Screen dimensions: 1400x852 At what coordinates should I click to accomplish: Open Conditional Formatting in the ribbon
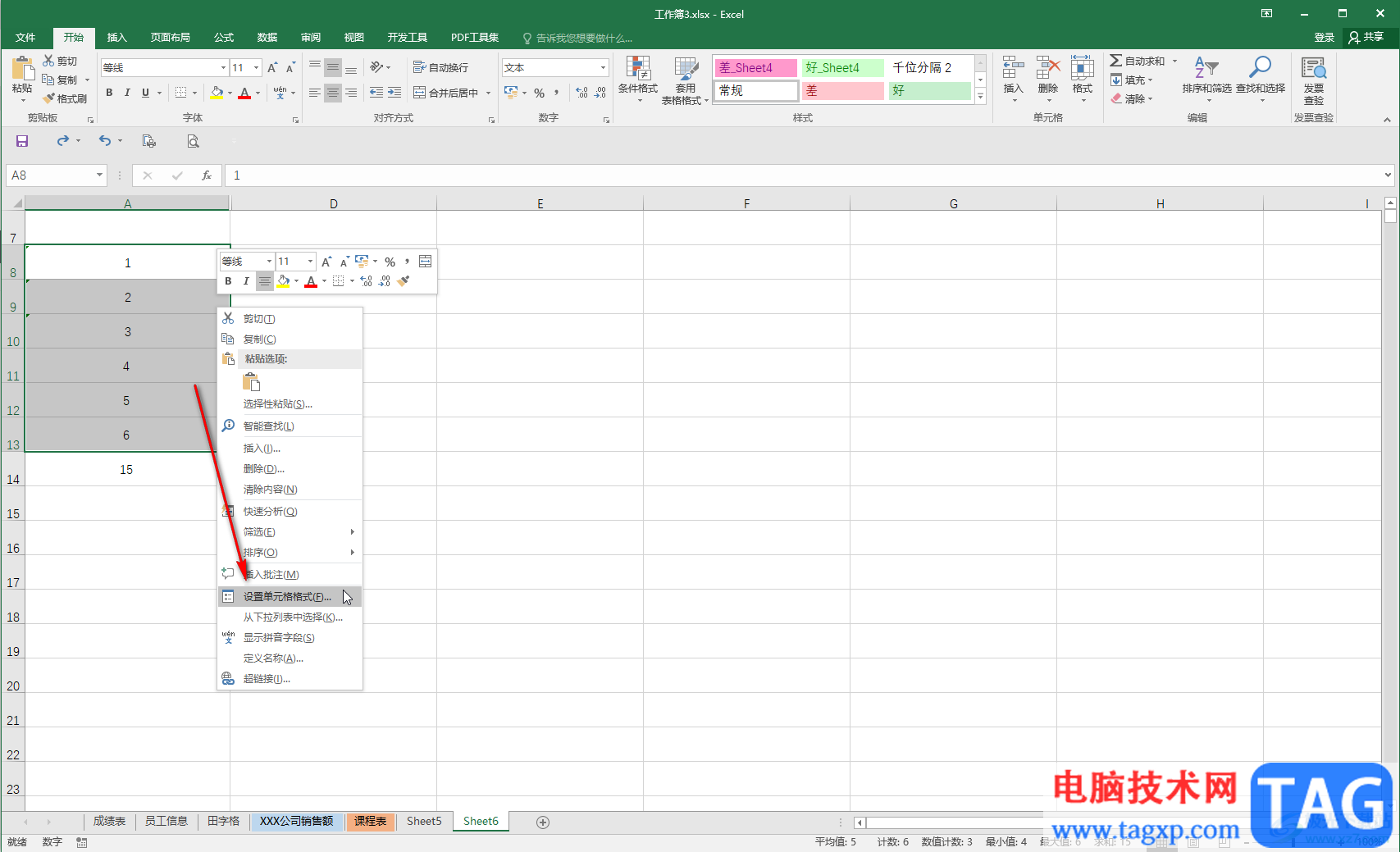[637, 80]
